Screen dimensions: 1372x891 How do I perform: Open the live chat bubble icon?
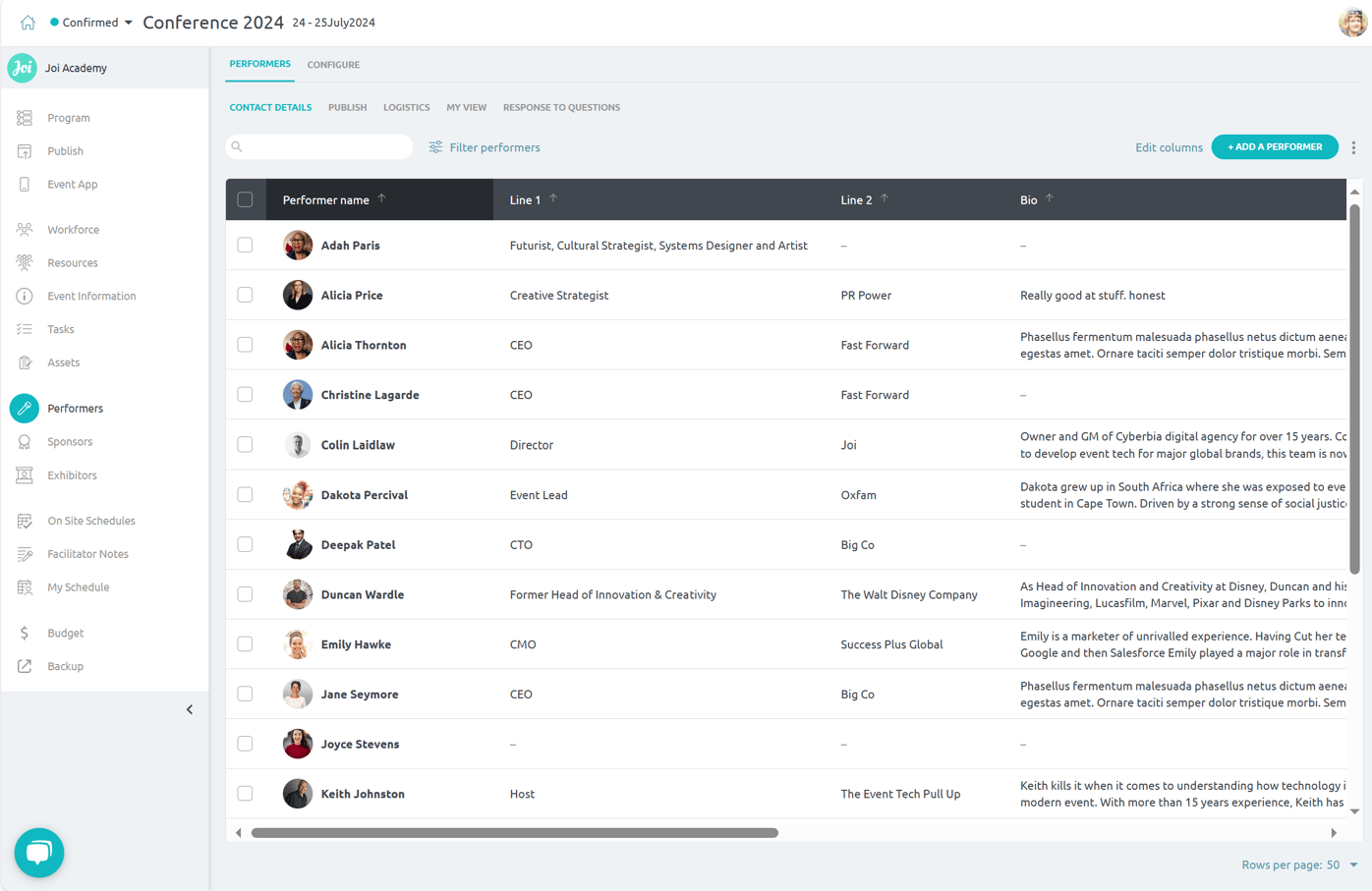pos(39,852)
